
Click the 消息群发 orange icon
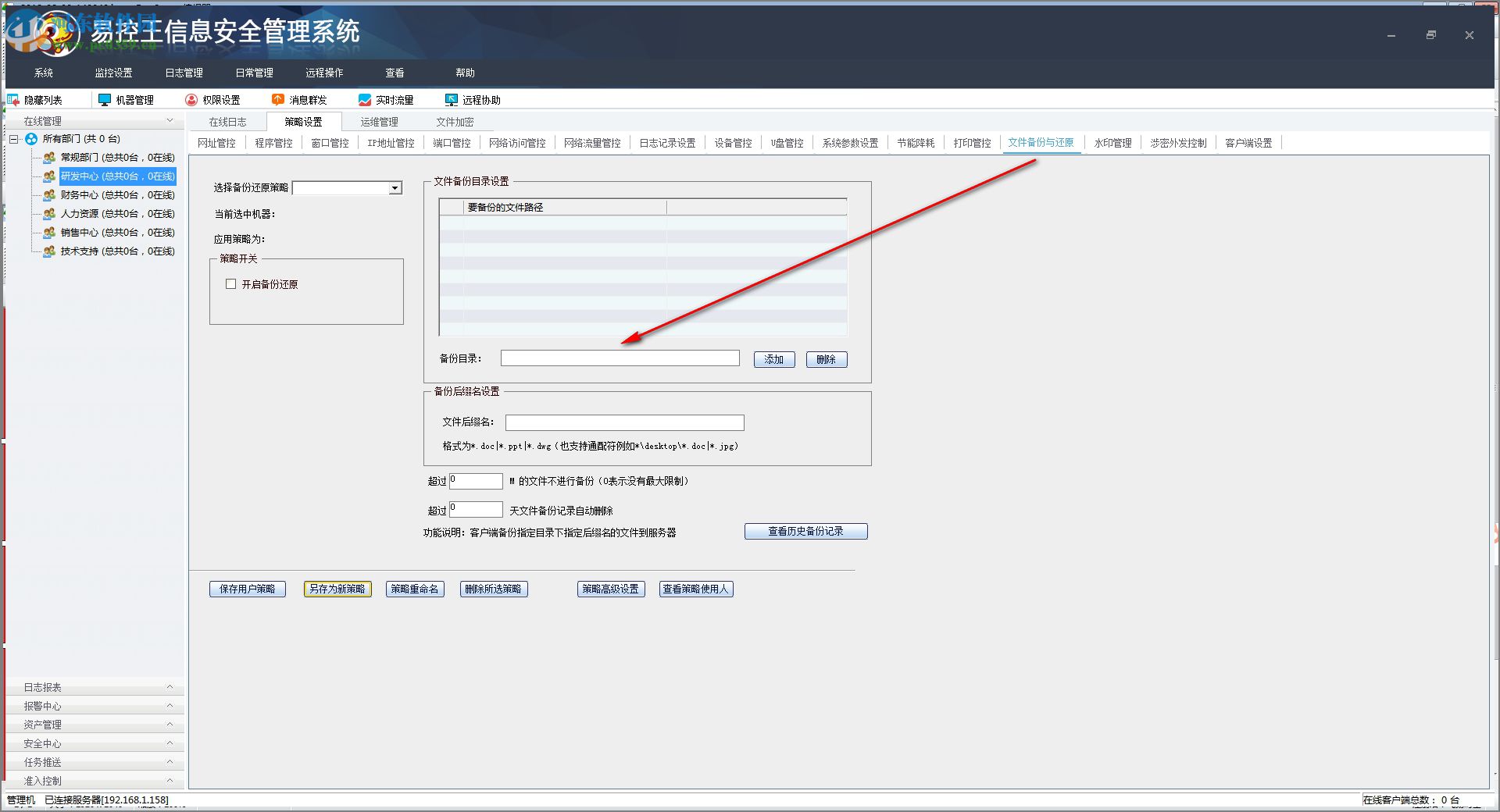pos(278,100)
